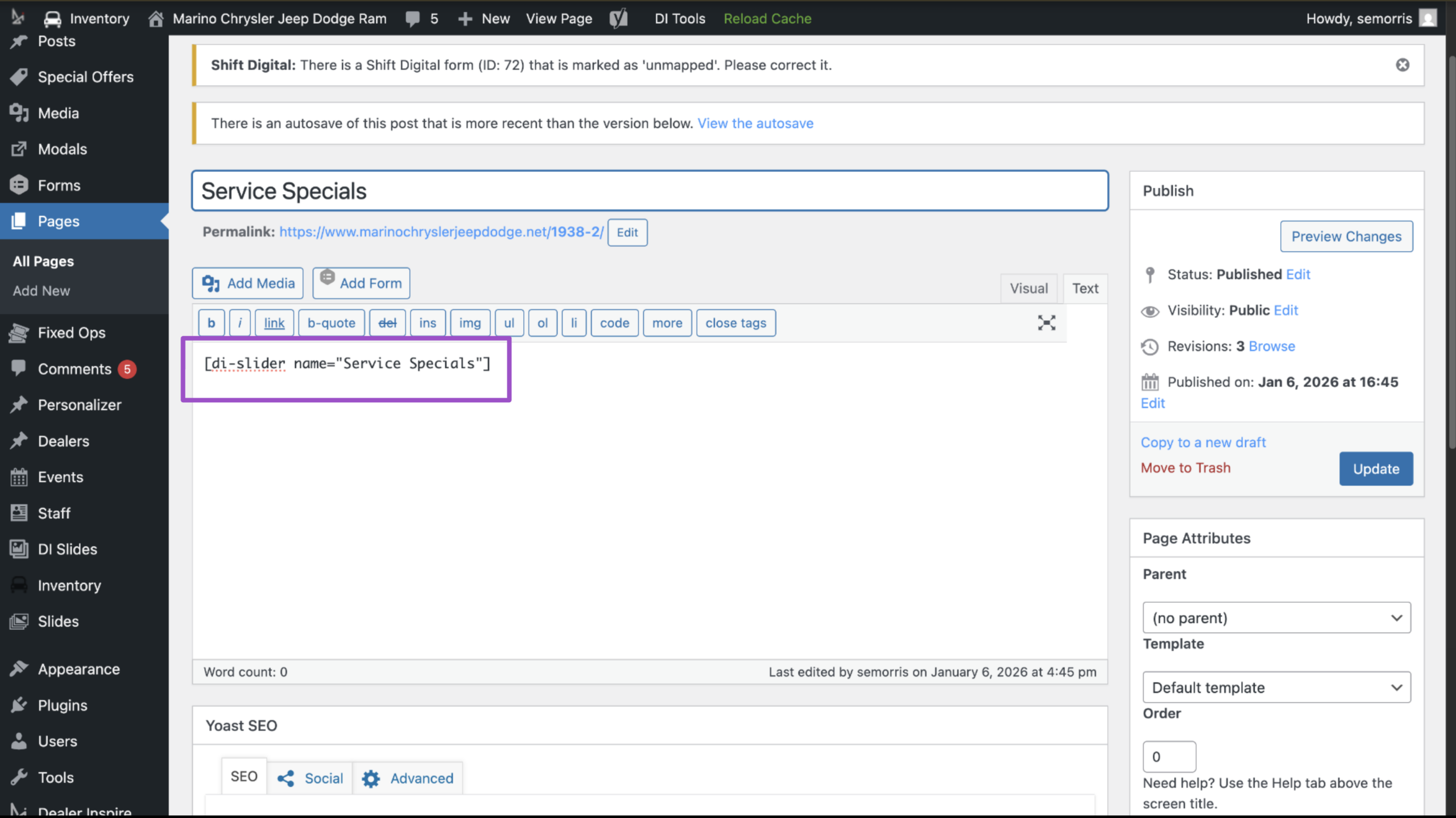Open the Template dropdown
Screen dimensions: 1456x818
click(1276, 687)
